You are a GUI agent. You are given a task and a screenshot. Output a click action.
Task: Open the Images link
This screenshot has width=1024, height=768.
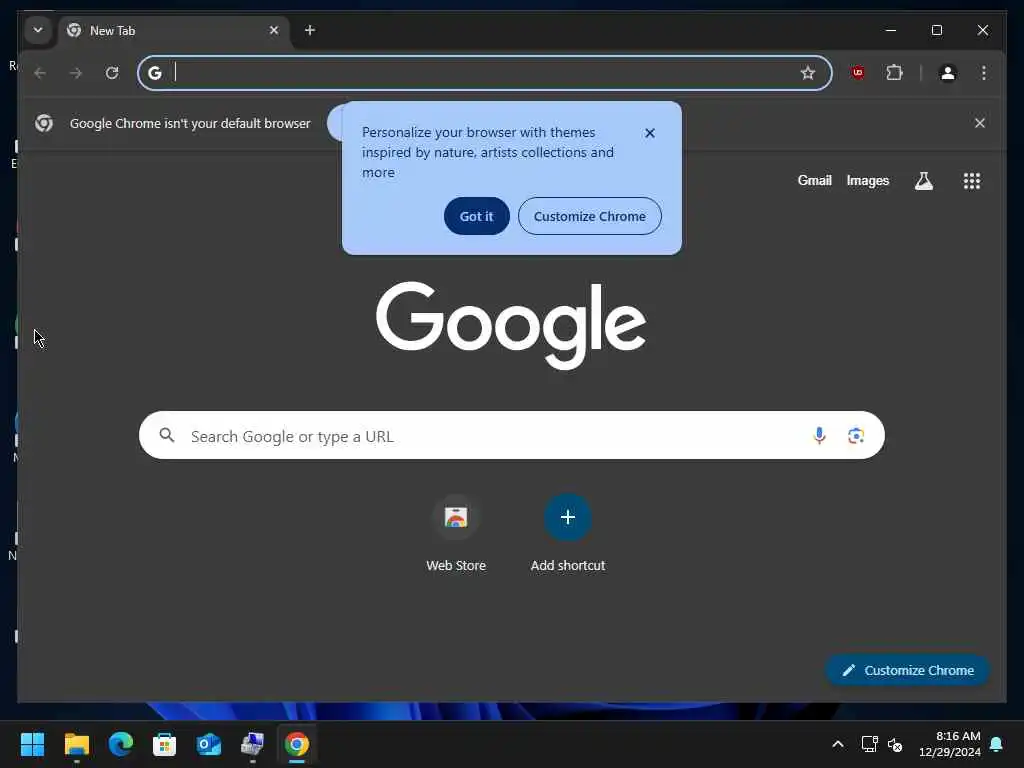(x=868, y=180)
